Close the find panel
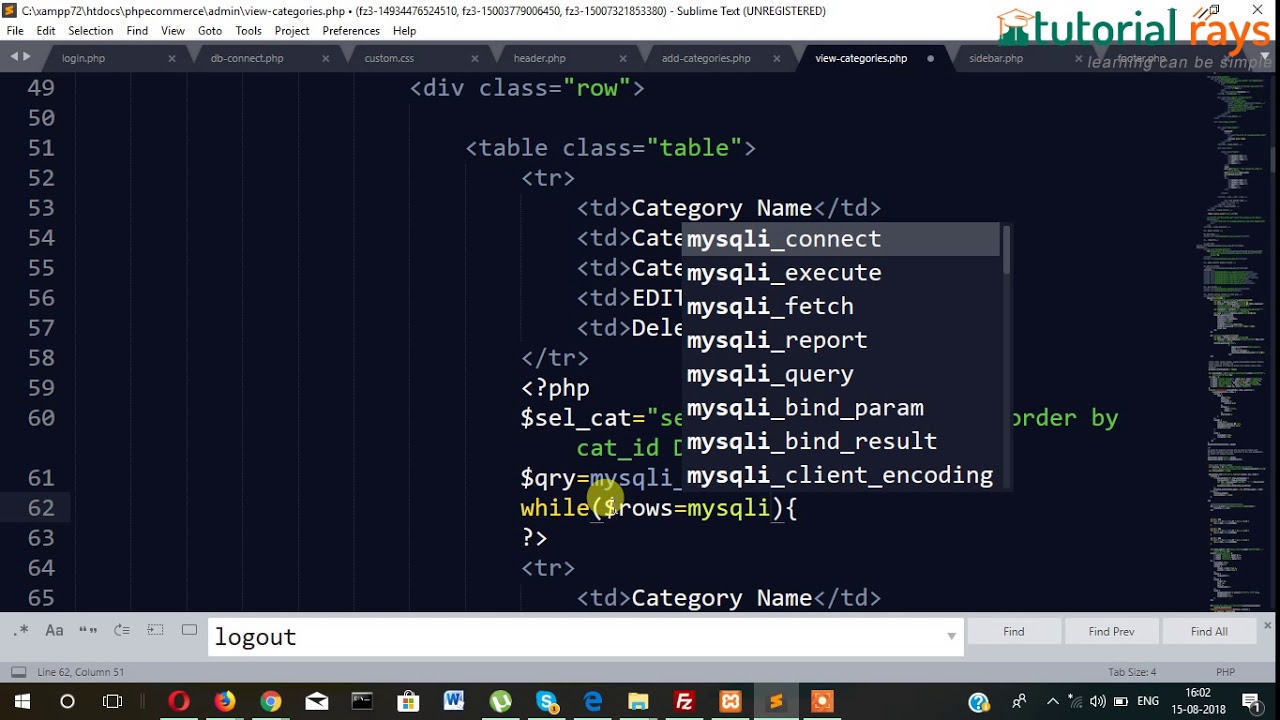 (1267, 626)
